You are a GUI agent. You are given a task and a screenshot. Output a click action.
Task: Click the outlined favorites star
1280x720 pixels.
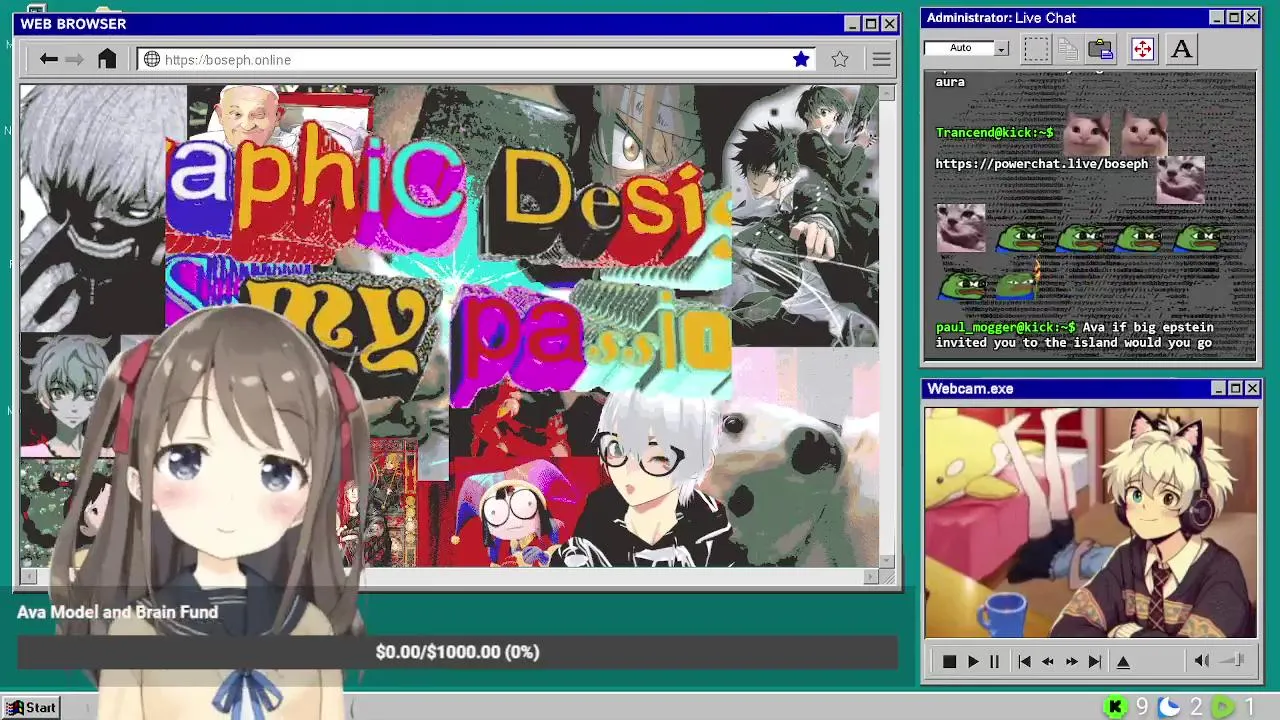[x=840, y=60]
